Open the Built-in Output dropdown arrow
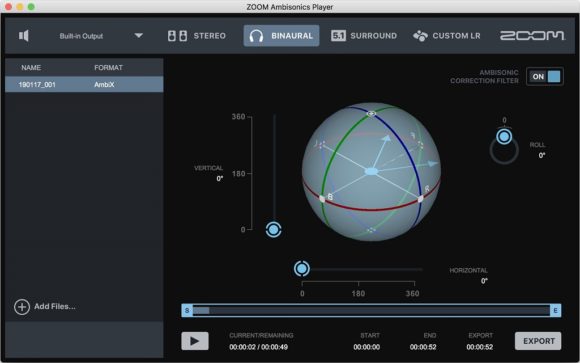 139,36
